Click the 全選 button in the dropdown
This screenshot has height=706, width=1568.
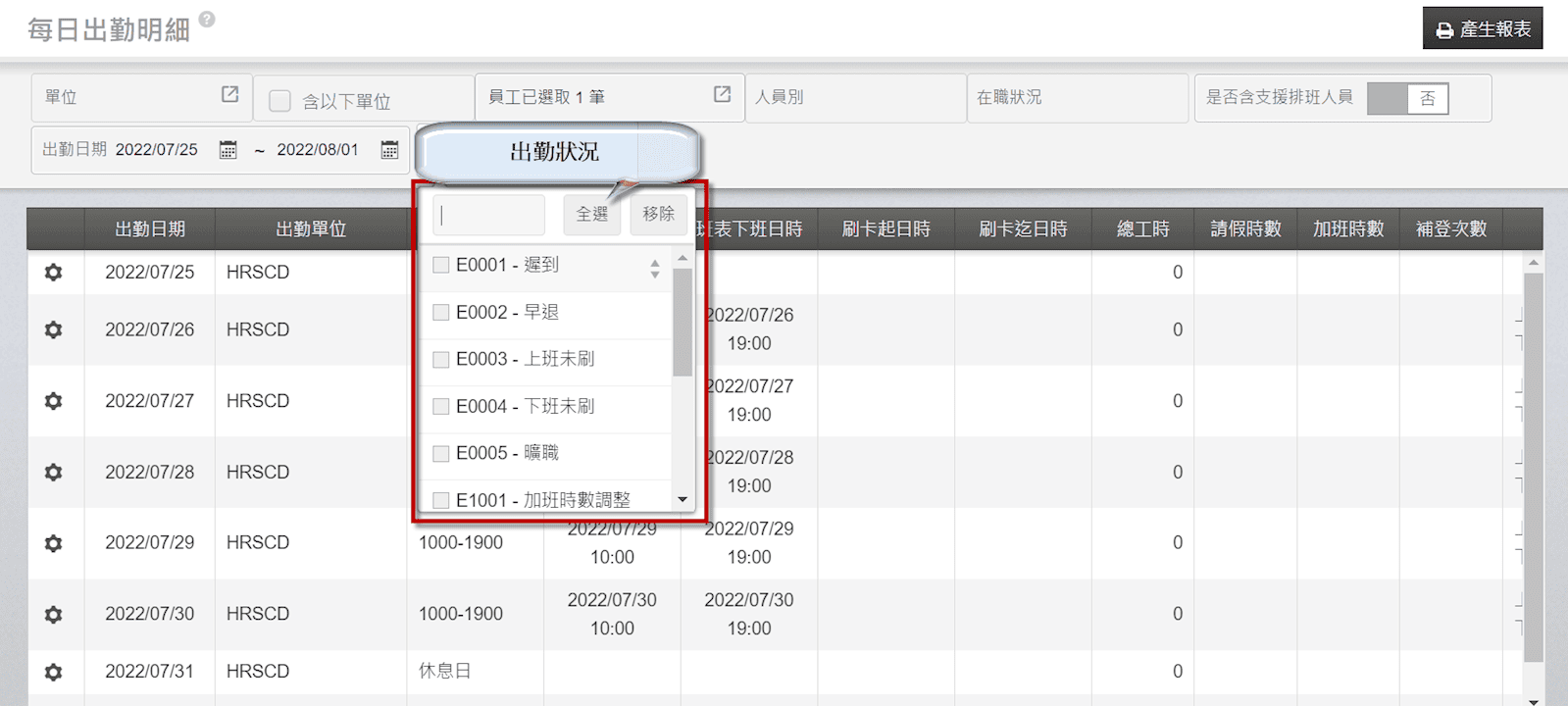591,214
